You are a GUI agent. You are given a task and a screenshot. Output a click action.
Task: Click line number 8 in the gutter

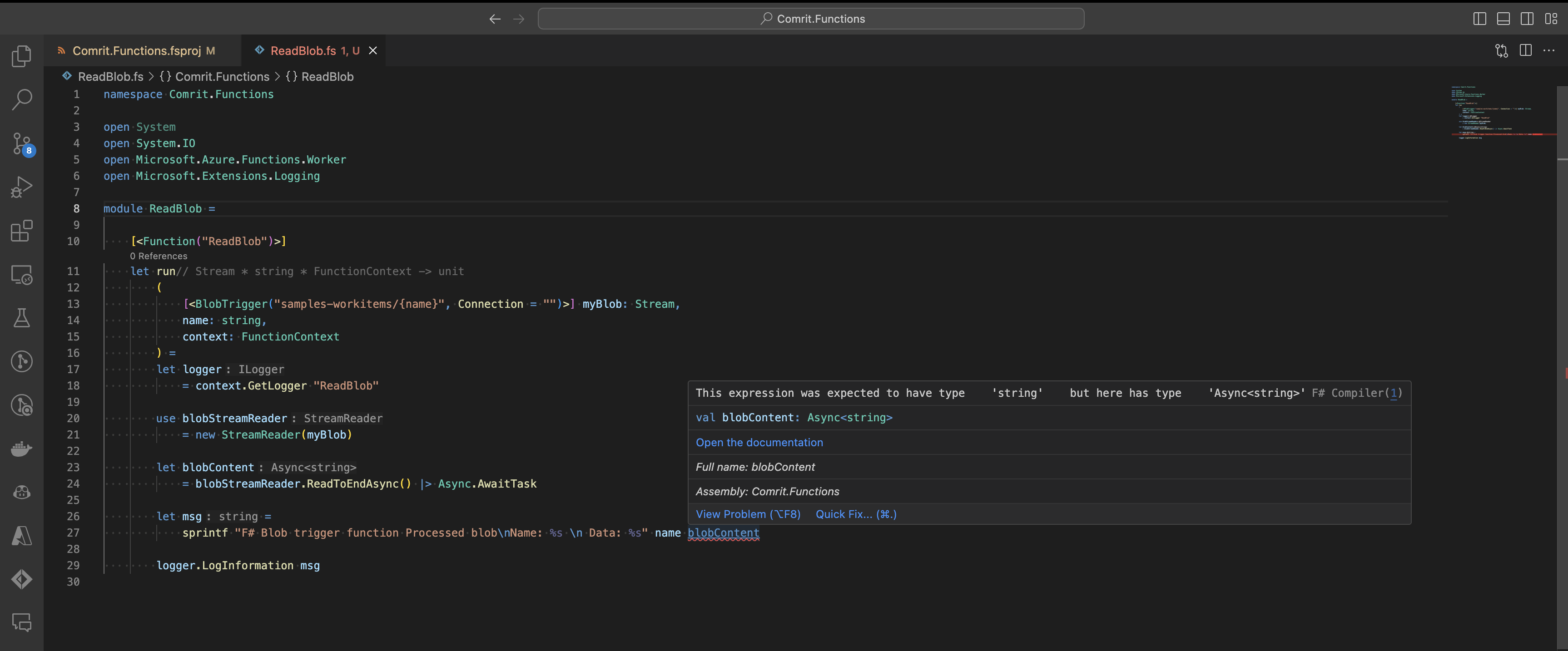tap(77, 209)
